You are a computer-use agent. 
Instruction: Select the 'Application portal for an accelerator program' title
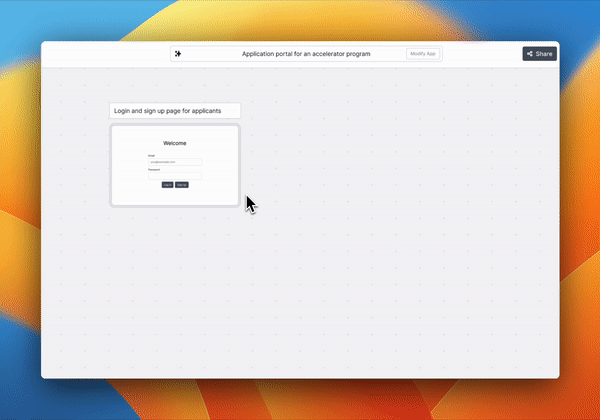click(x=306, y=54)
